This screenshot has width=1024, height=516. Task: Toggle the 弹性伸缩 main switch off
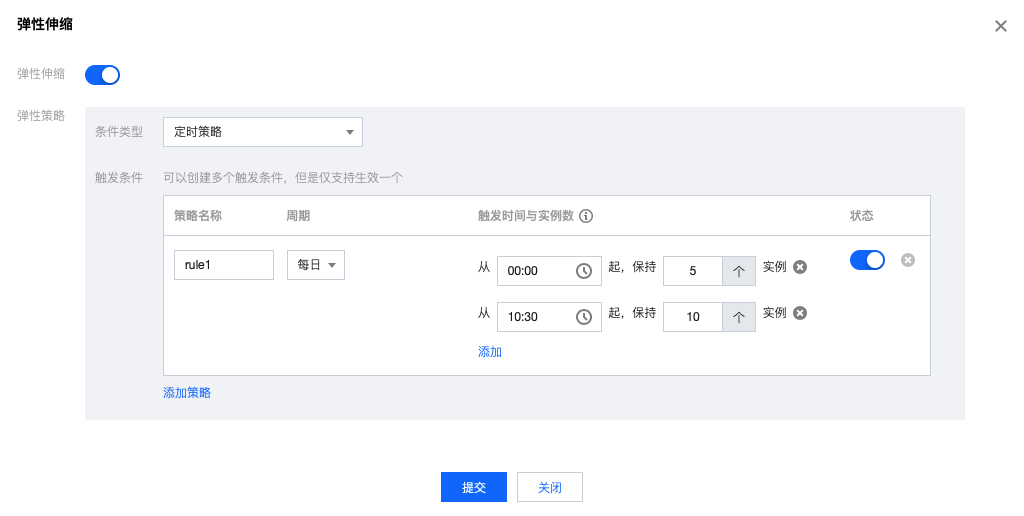[x=103, y=75]
